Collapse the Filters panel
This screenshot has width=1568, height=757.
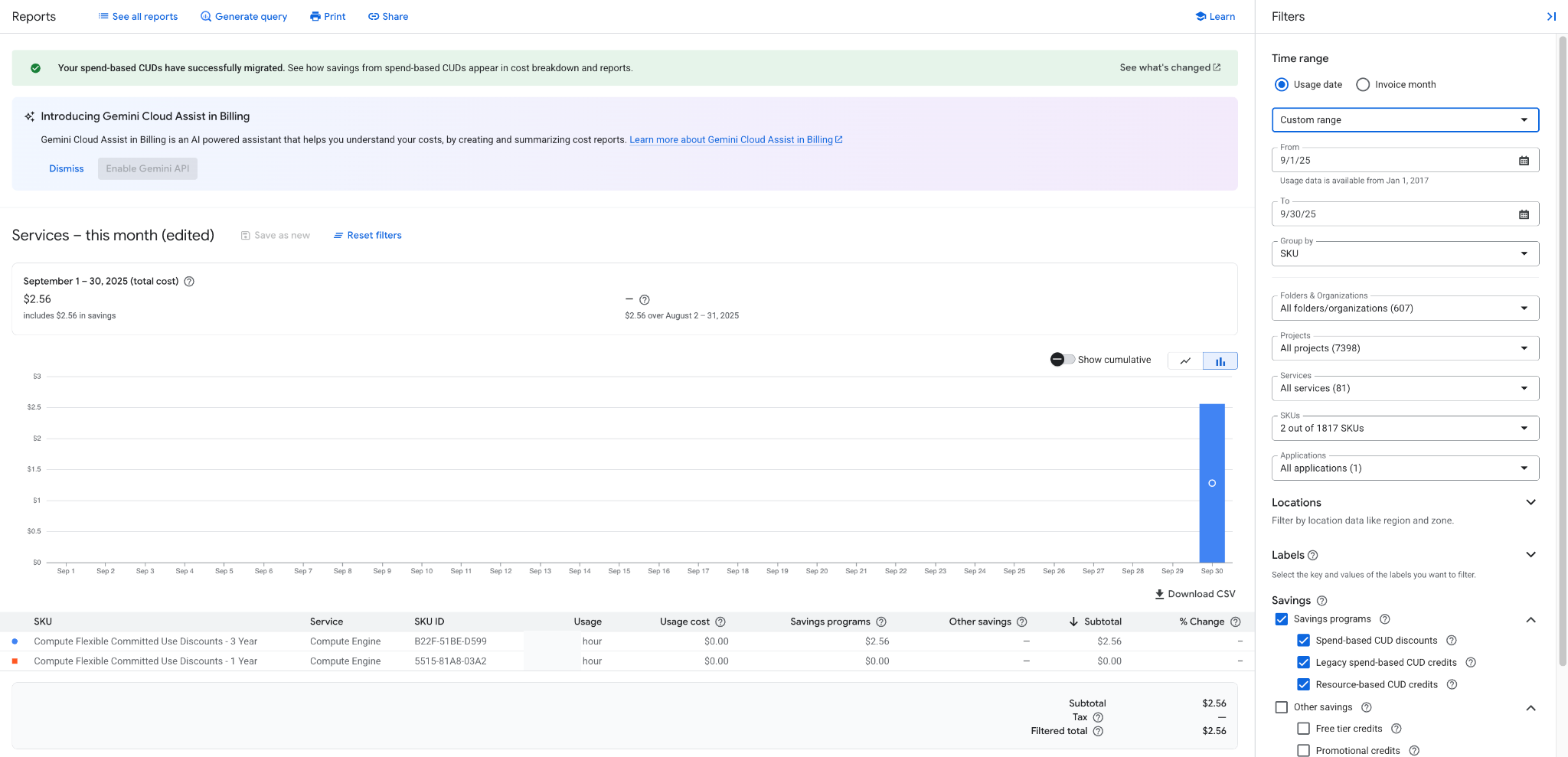[1552, 16]
